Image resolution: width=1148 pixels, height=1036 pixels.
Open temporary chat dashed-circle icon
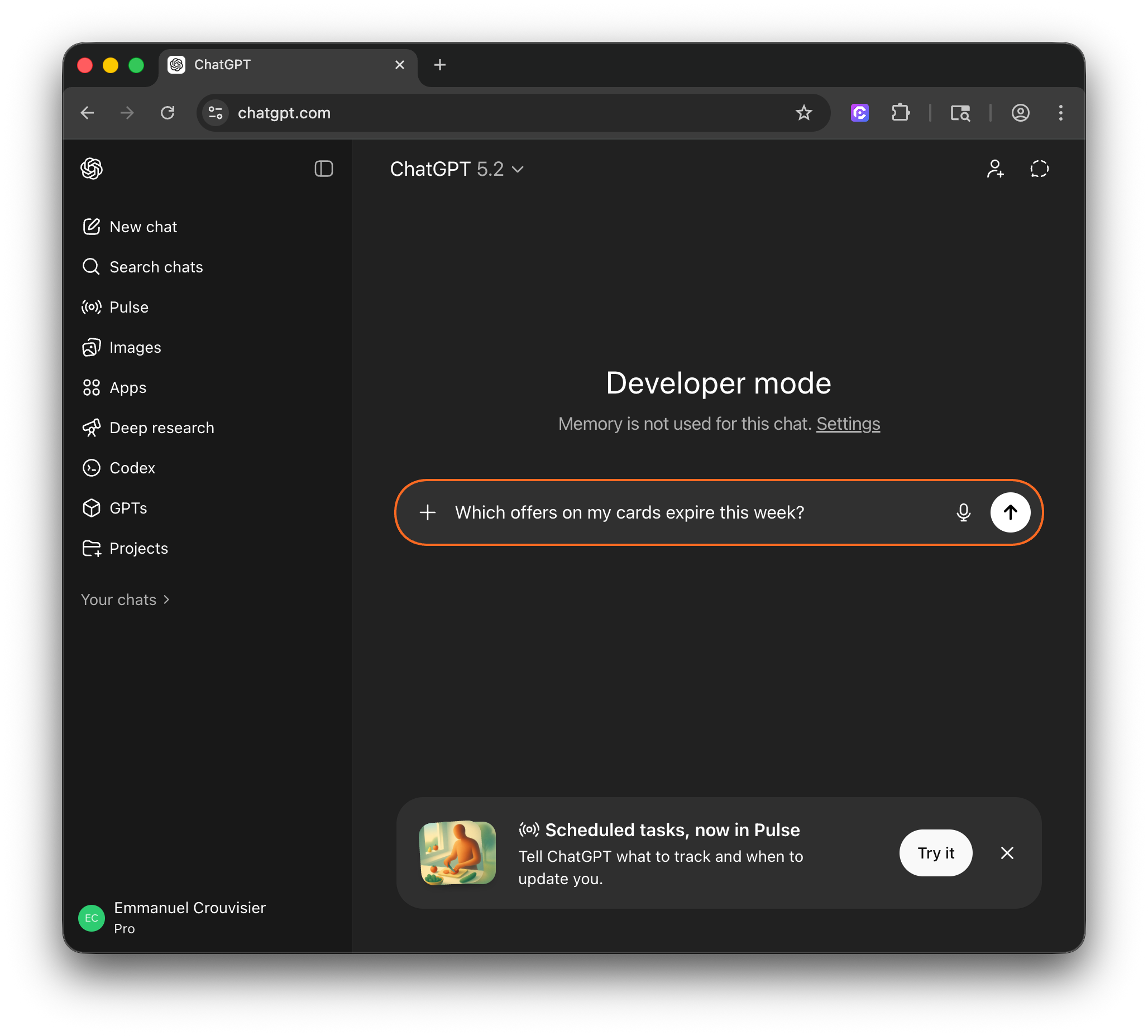click(1039, 169)
